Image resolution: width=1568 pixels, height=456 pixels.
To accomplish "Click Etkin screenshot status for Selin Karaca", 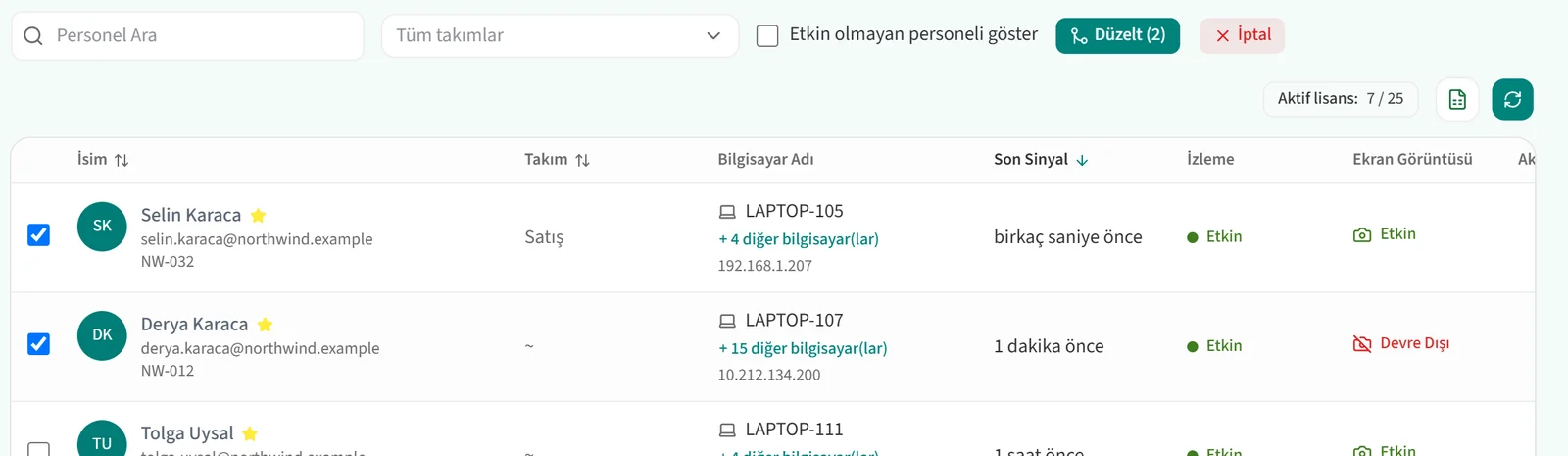I will point(1397,234).
